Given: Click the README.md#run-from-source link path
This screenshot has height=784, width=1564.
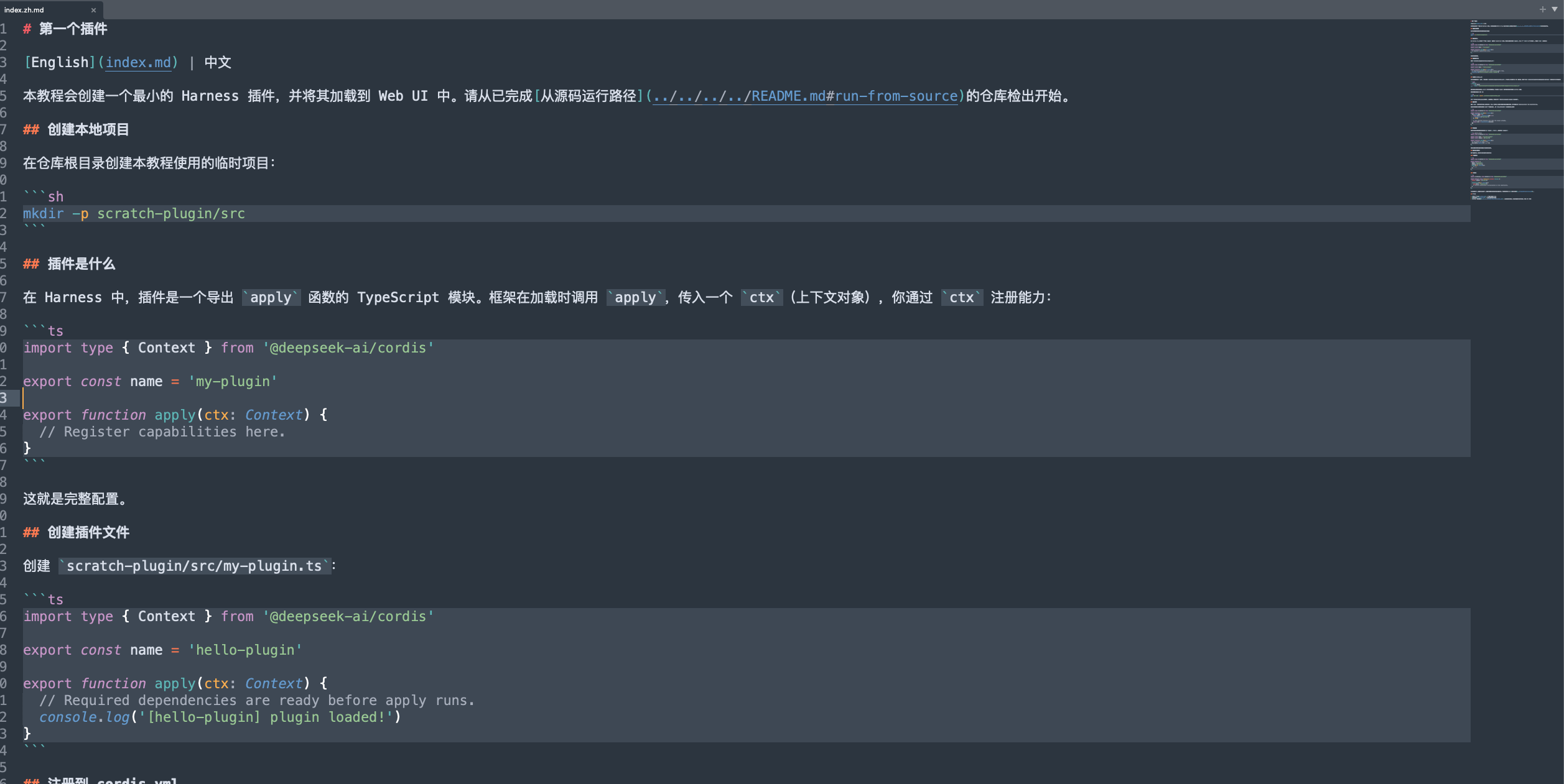Looking at the screenshot, I should pyautogui.click(x=805, y=96).
